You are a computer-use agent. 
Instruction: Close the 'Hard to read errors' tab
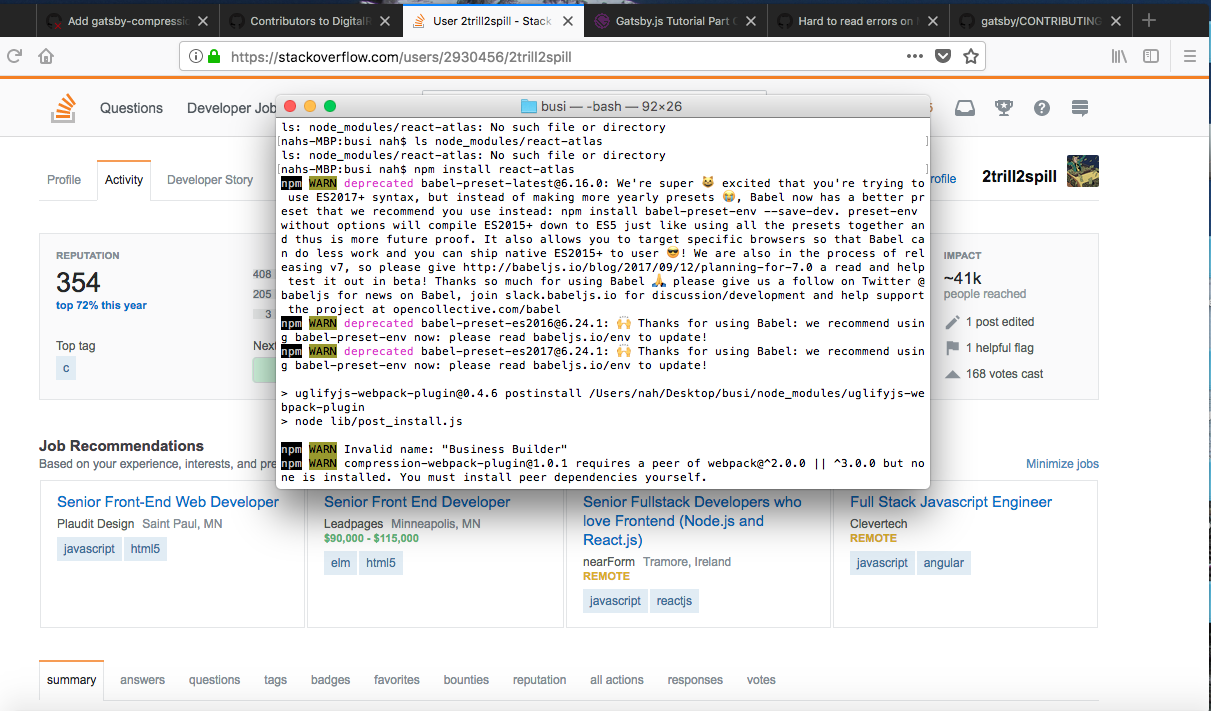tap(931, 21)
